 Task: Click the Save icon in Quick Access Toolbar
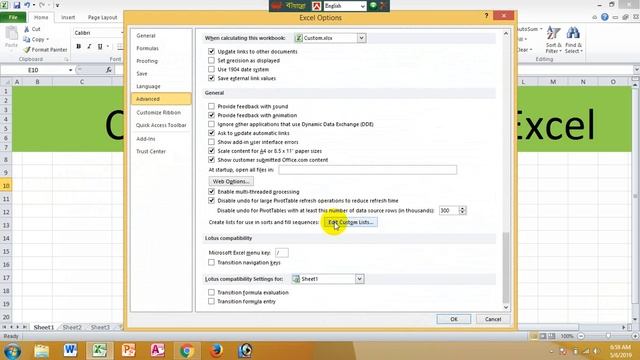[17, 5]
